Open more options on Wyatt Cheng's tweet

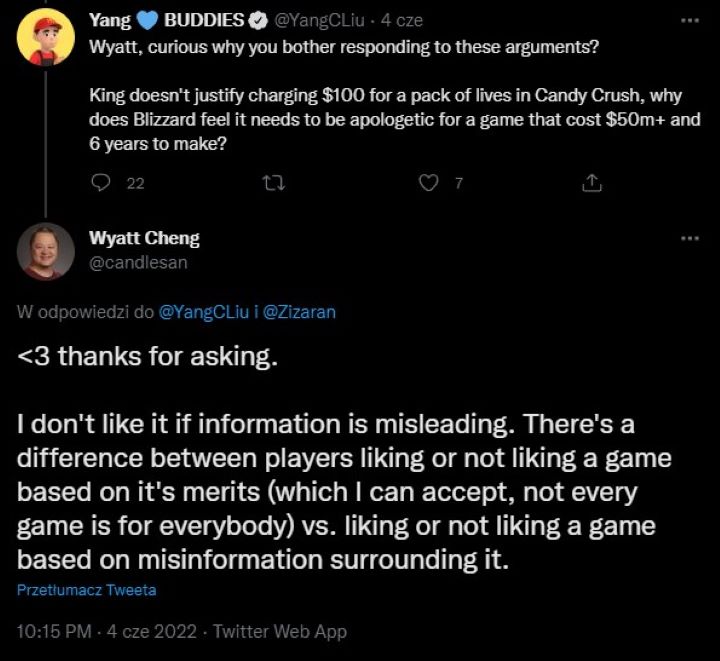tap(689, 239)
